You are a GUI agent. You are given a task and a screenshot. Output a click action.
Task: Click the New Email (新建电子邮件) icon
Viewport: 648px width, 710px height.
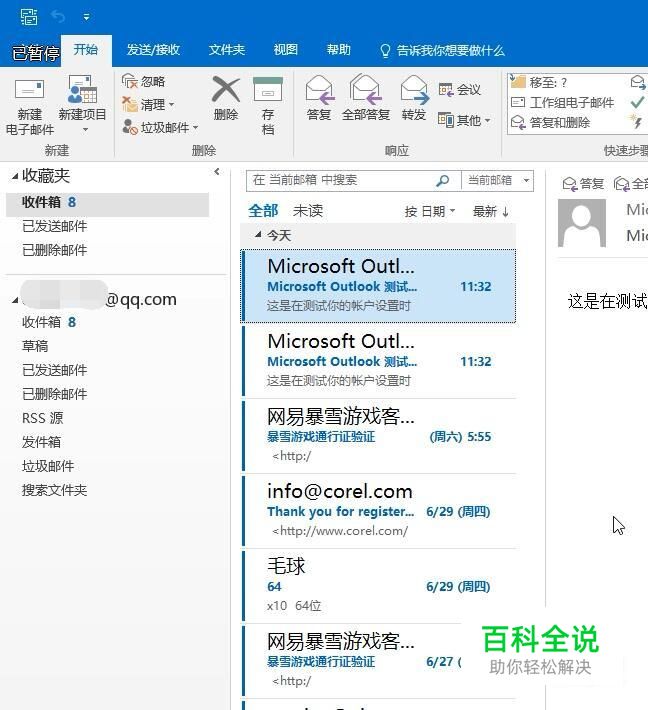click(29, 90)
